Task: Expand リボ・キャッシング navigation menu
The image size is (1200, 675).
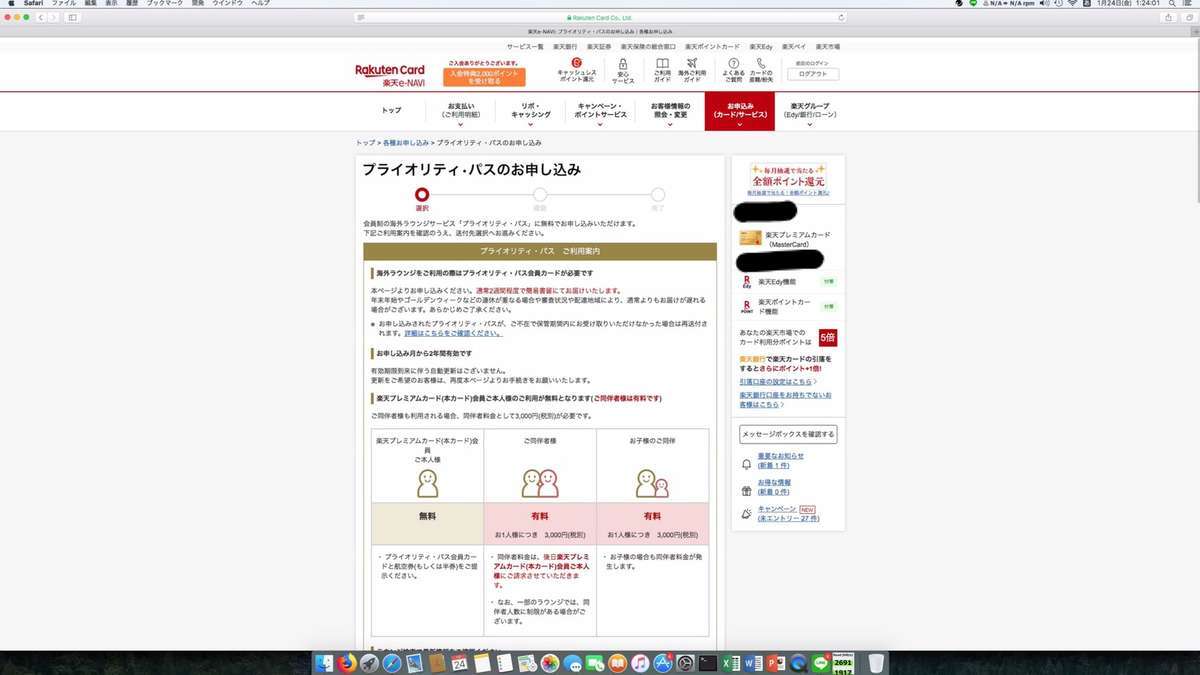Action: (531, 111)
